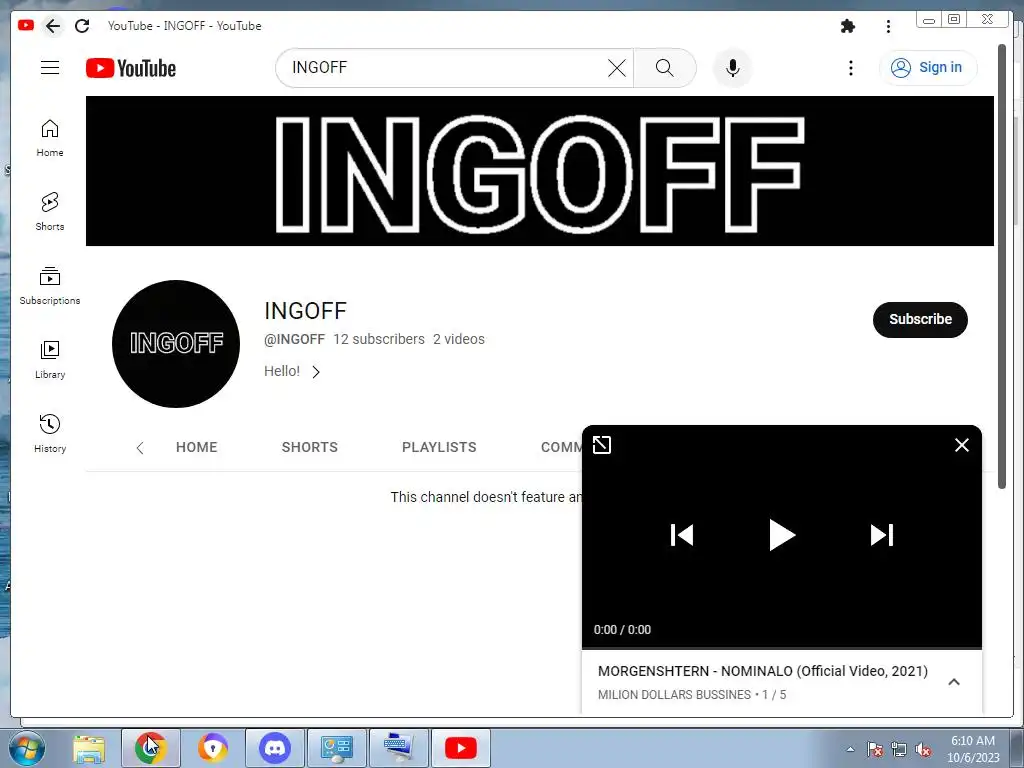Open the YouTube guide hamburger menu
1024x768 pixels.
(x=50, y=68)
